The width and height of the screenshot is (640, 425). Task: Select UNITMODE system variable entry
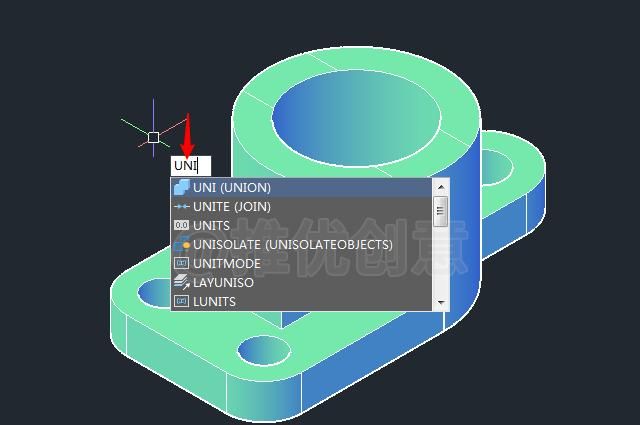click(x=226, y=263)
